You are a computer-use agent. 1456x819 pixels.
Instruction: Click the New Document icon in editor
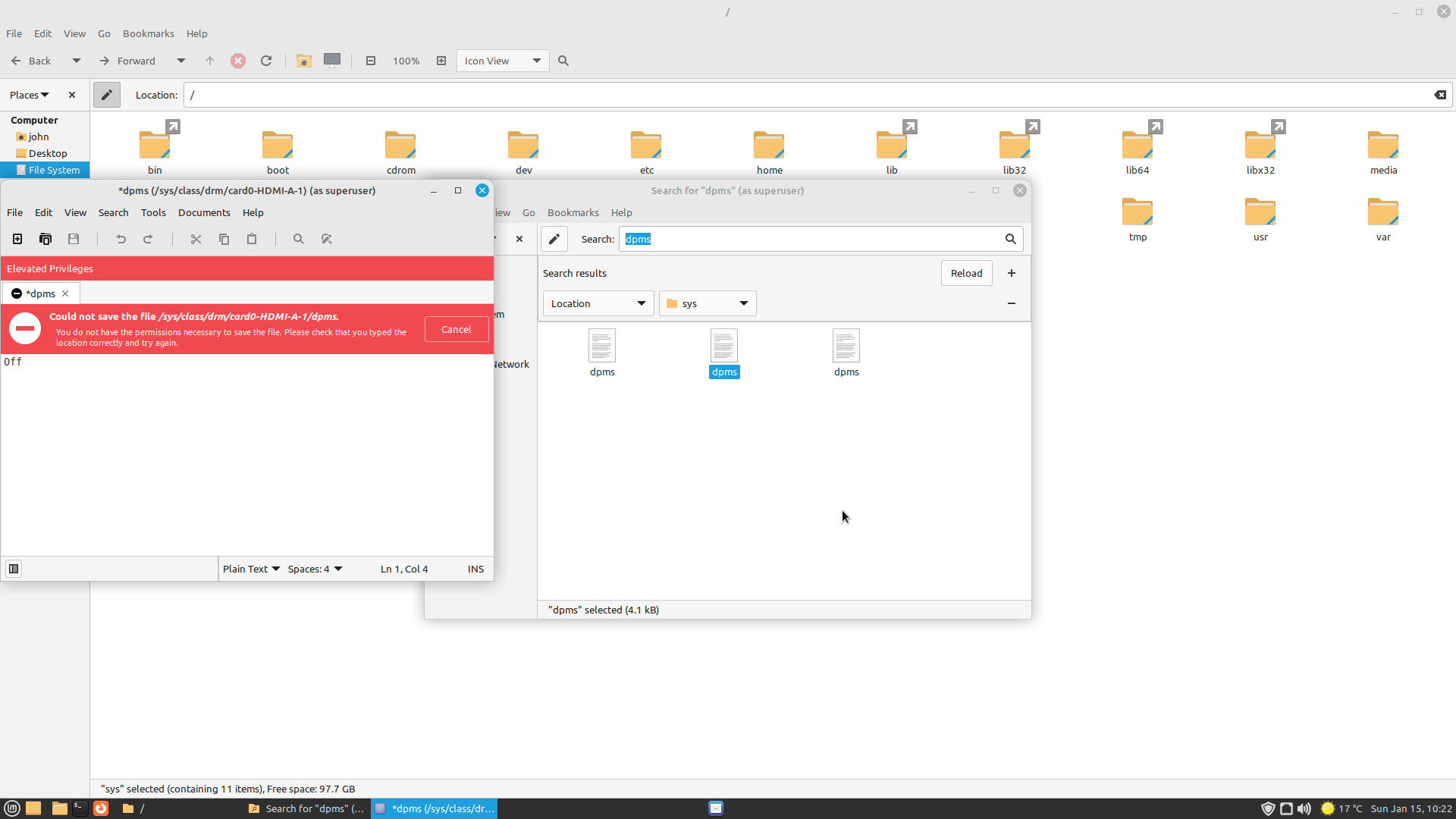tap(17, 239)
